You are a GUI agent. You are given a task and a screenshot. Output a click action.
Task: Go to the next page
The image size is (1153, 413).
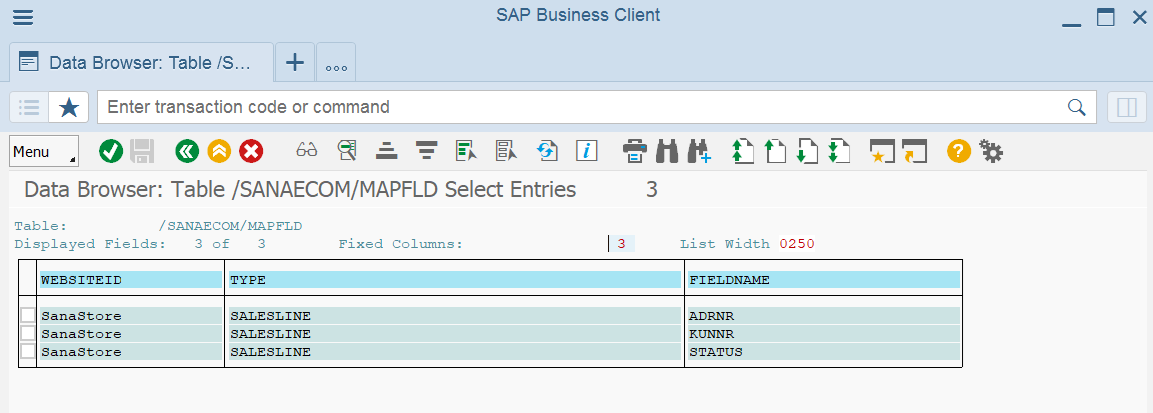[807, 151]
